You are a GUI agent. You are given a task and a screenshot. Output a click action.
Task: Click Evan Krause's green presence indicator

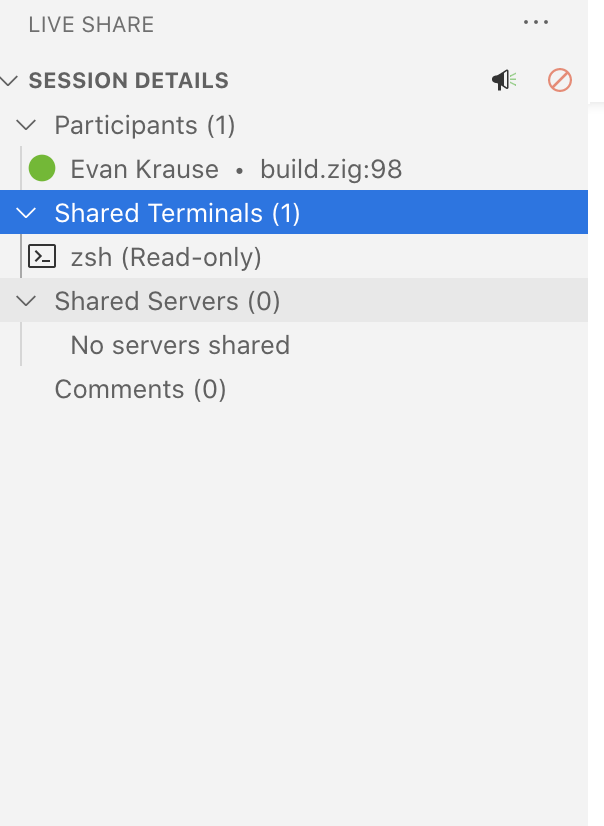41,168
